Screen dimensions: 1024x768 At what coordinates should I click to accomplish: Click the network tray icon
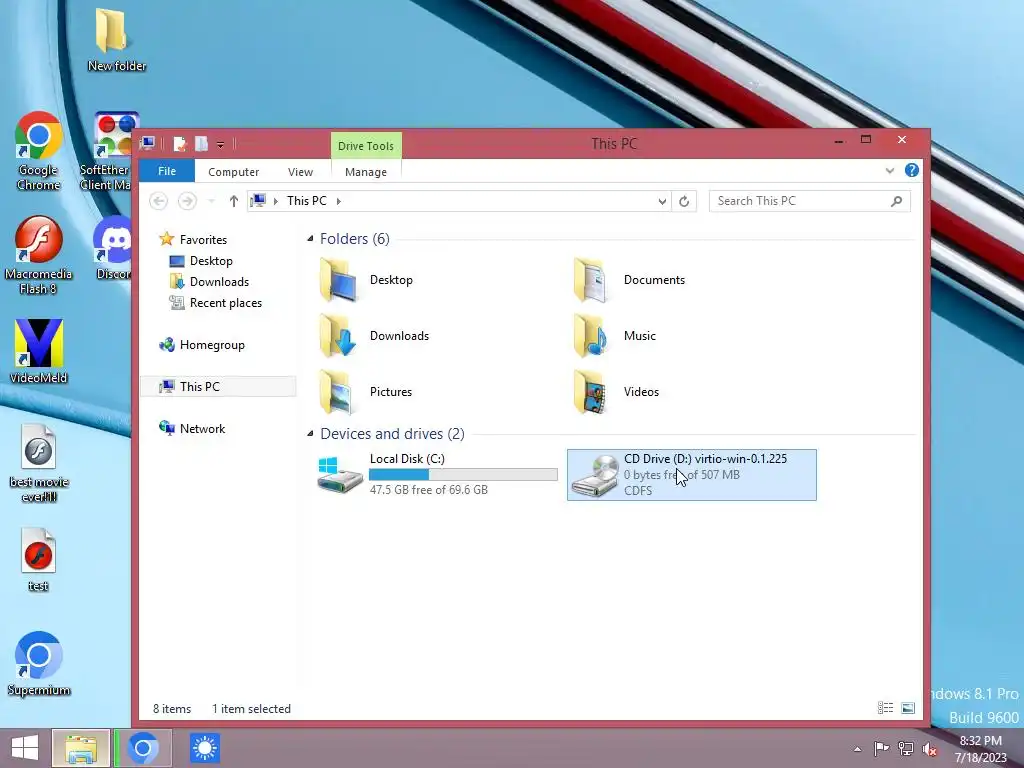(x=905, y=749)
